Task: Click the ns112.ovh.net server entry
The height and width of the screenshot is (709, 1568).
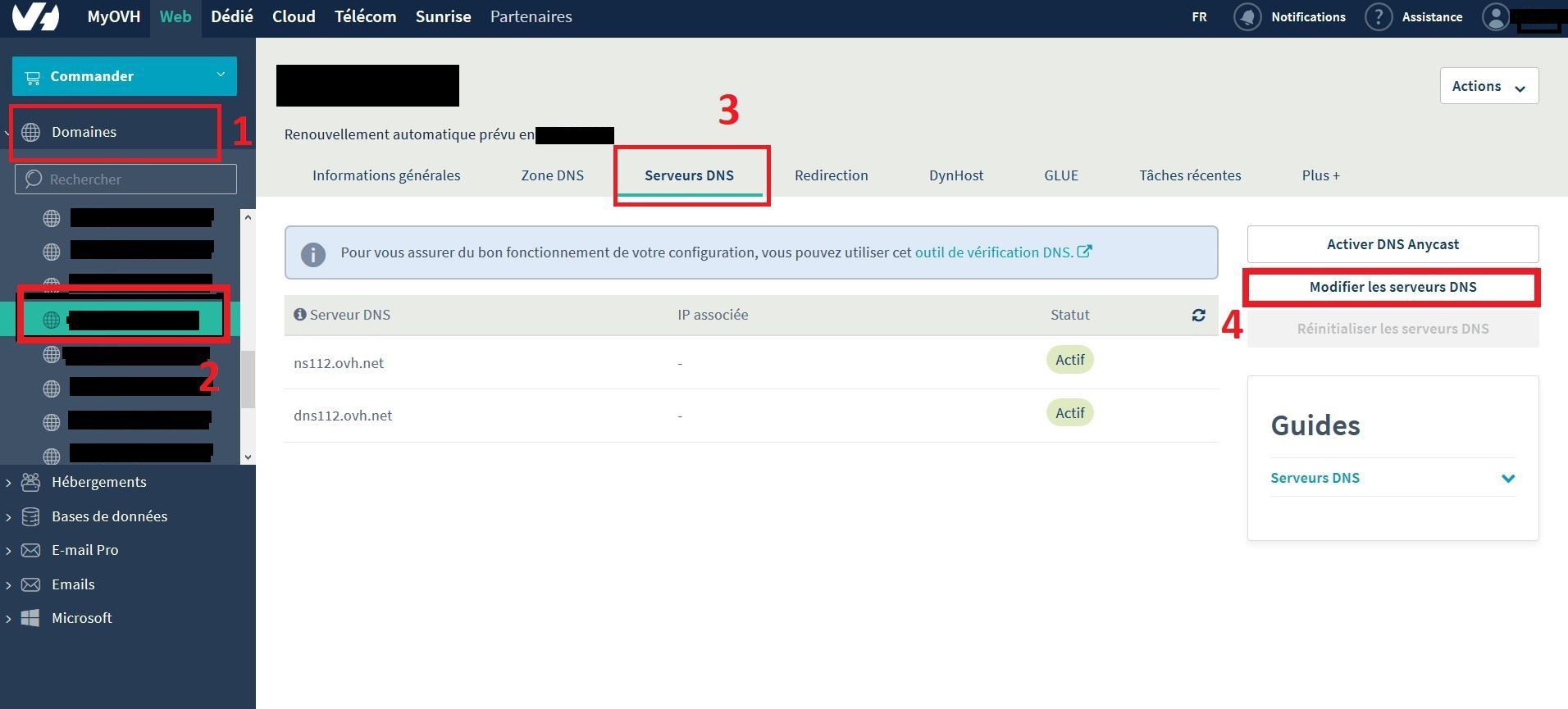Action: pos(339,363)
